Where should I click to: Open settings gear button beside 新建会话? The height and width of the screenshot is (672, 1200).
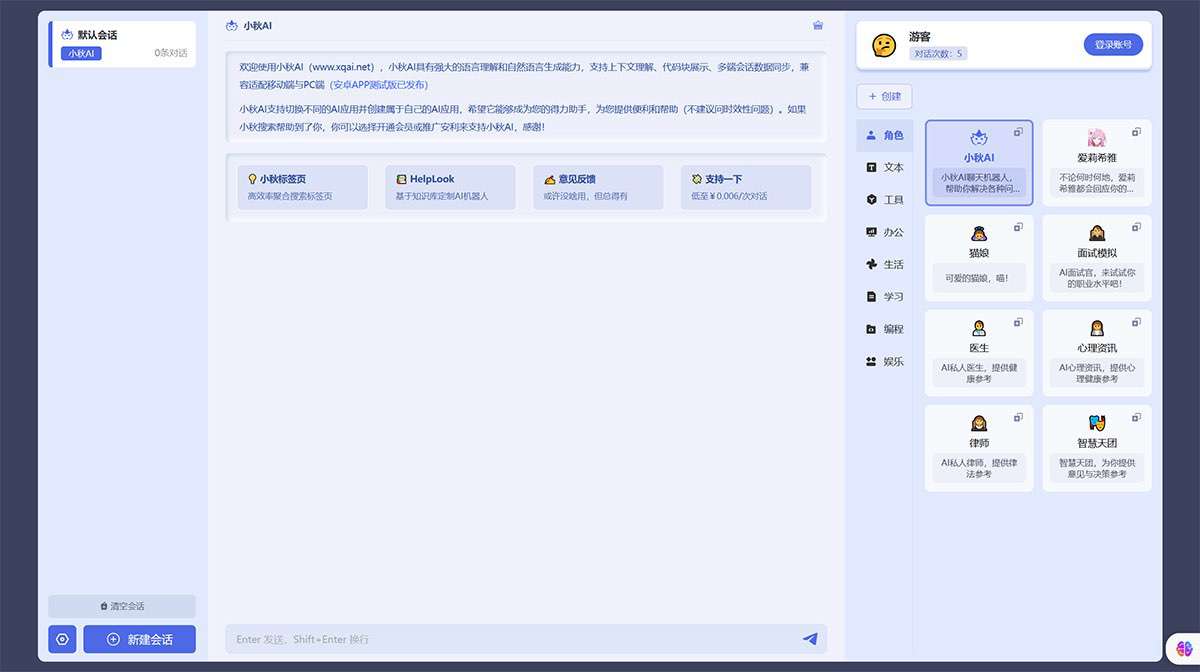[x=62, y=639]
